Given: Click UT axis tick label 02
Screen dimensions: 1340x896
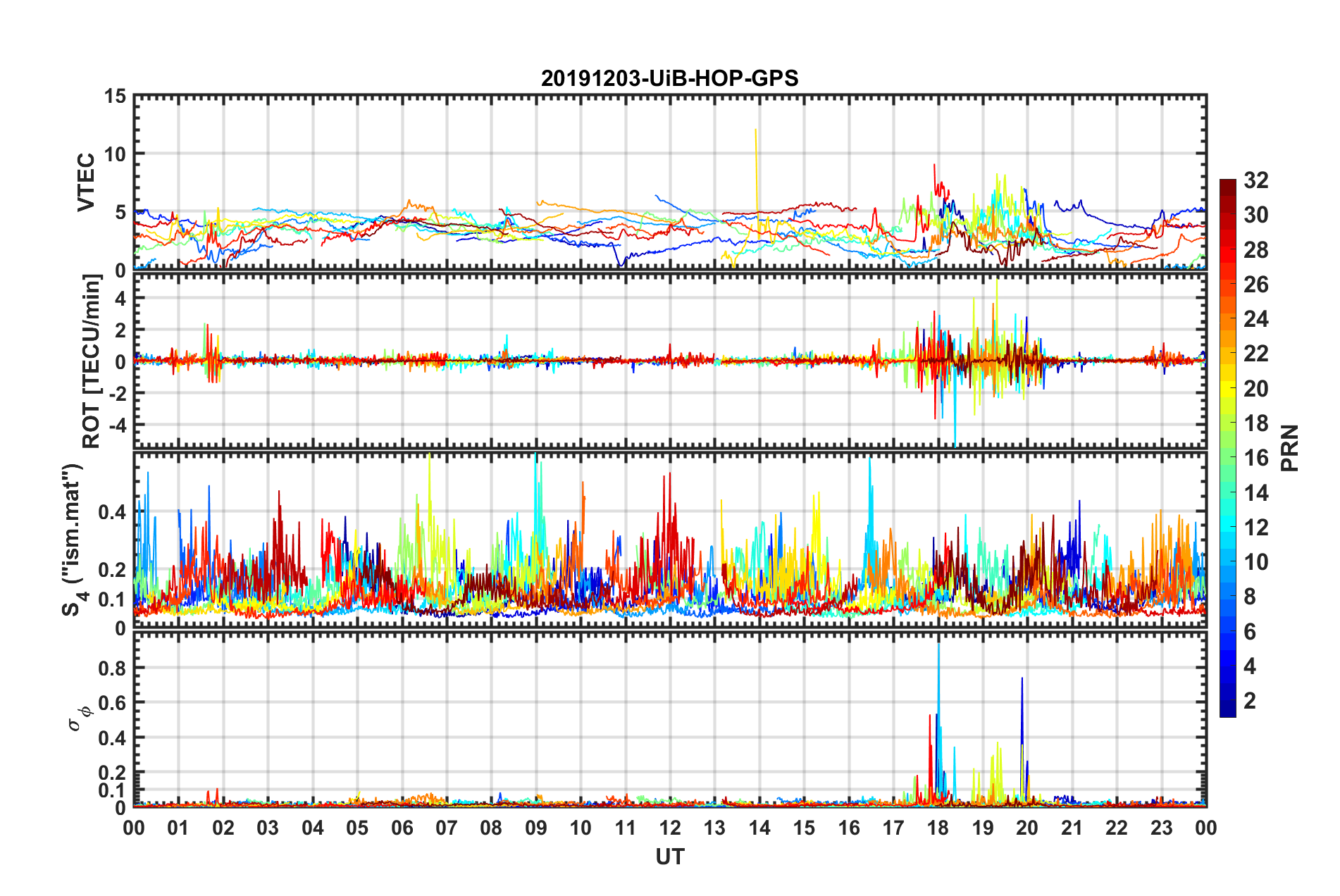Looking at the screenshot, I should (223, 828).
